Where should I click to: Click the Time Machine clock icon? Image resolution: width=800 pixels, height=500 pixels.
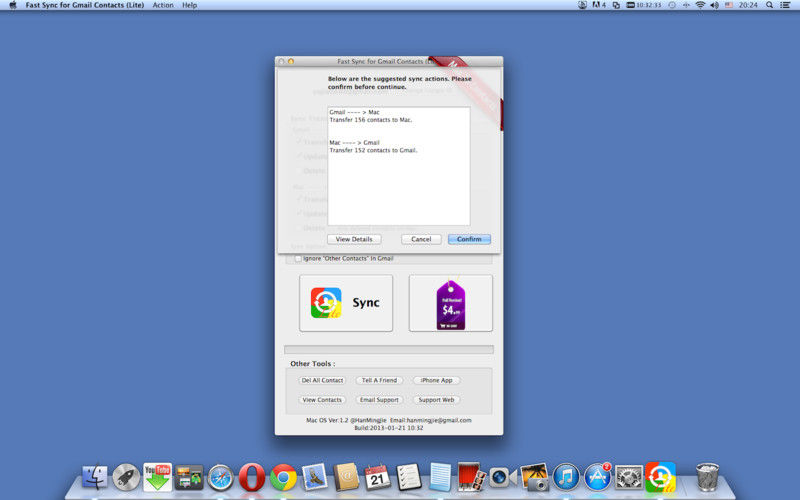(x=672, y=5)
